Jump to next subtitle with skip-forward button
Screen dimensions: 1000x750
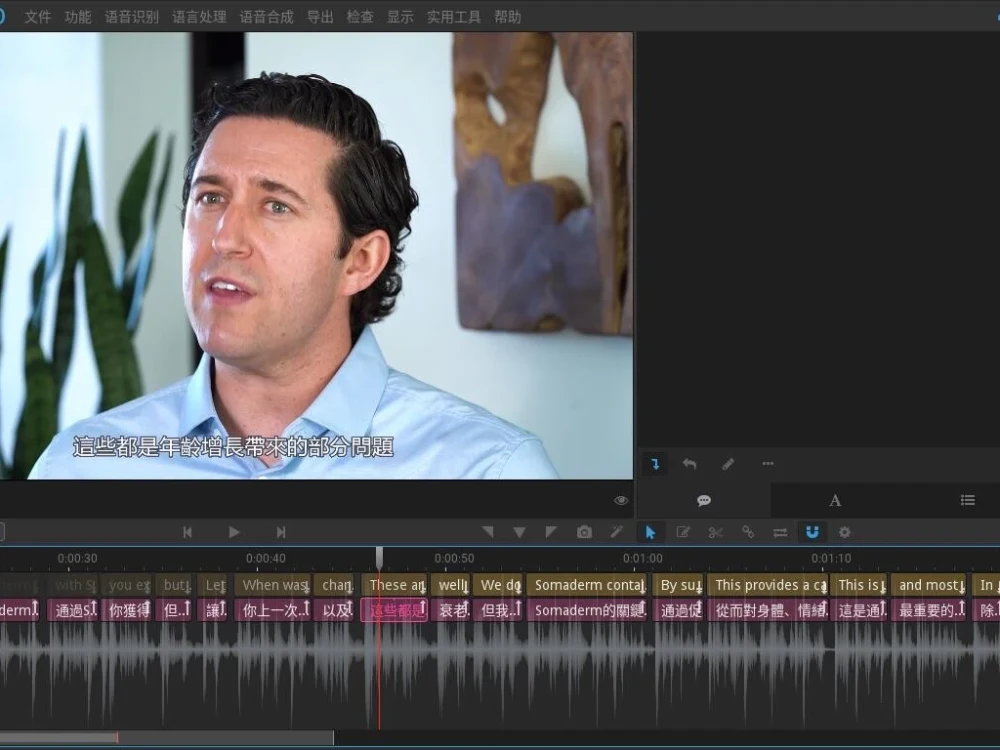coord(281,532)
